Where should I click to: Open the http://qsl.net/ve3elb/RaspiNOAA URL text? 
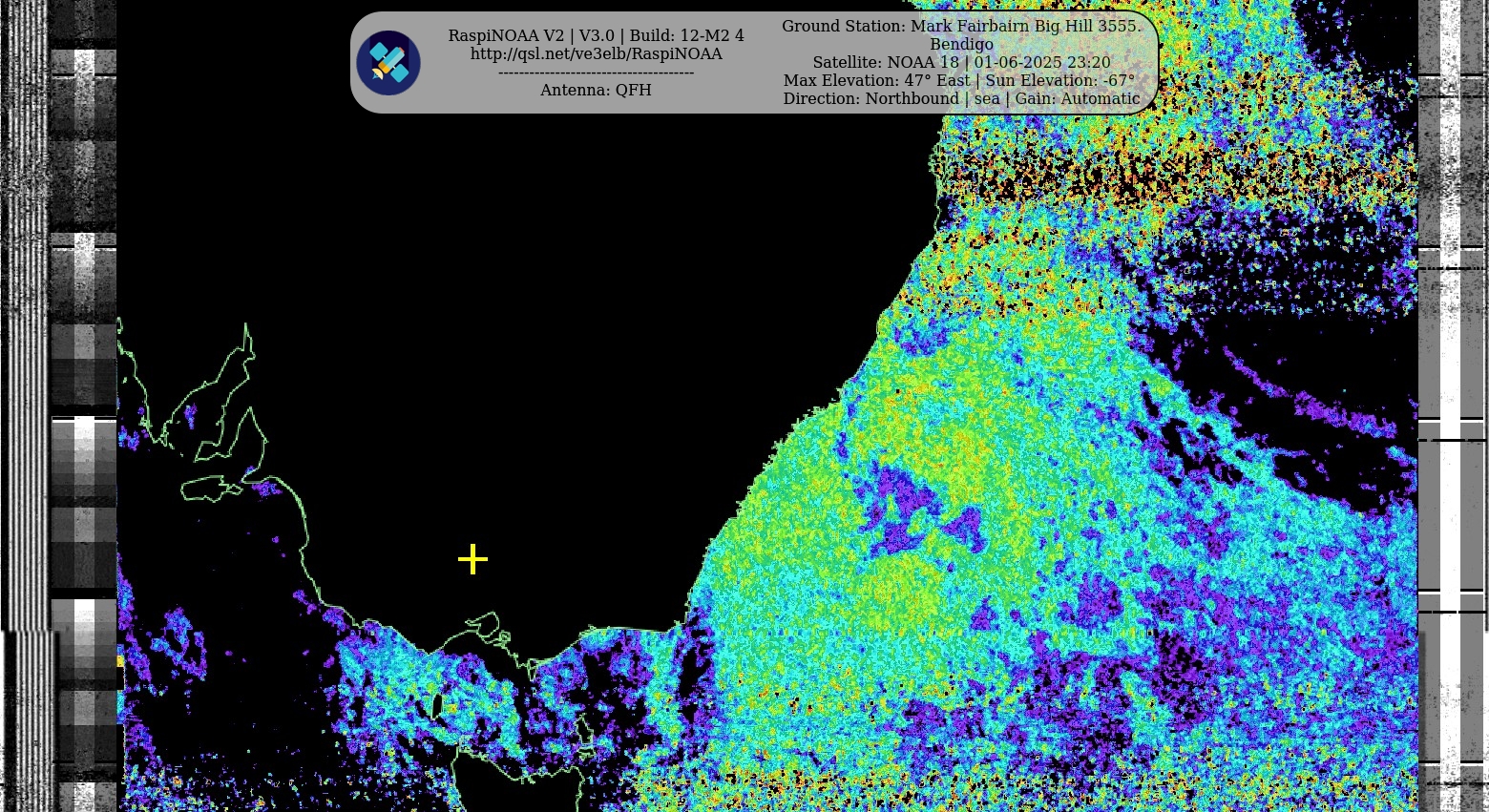[x=596, y=54]
